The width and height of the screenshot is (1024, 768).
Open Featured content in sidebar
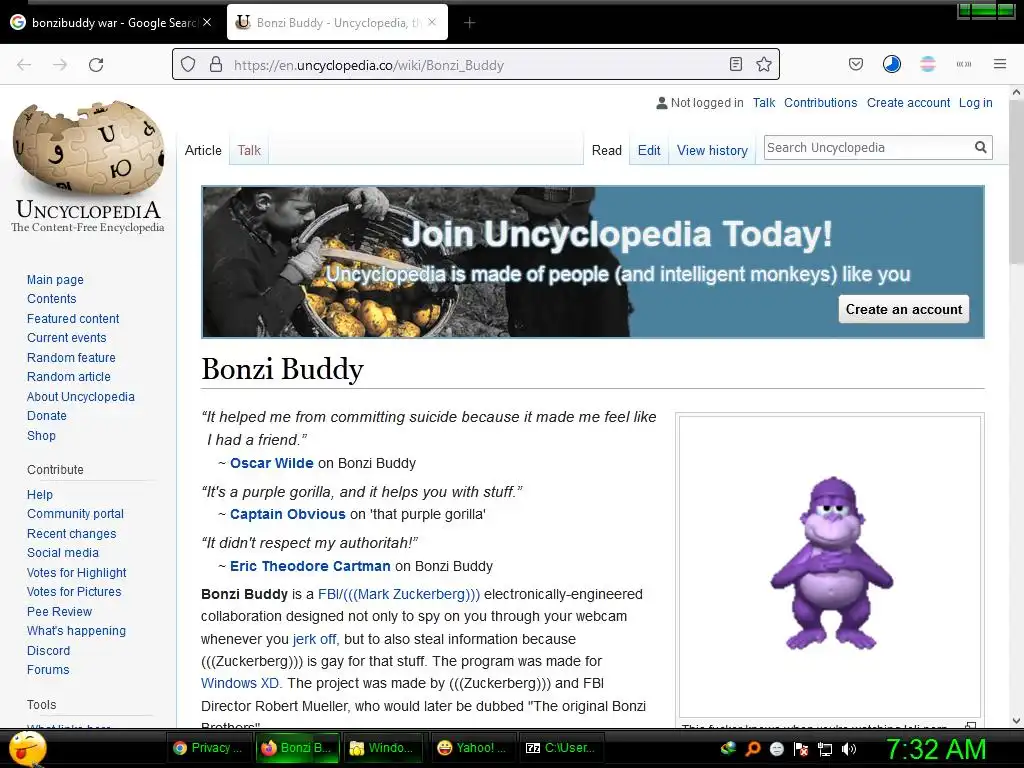point(72,319)
